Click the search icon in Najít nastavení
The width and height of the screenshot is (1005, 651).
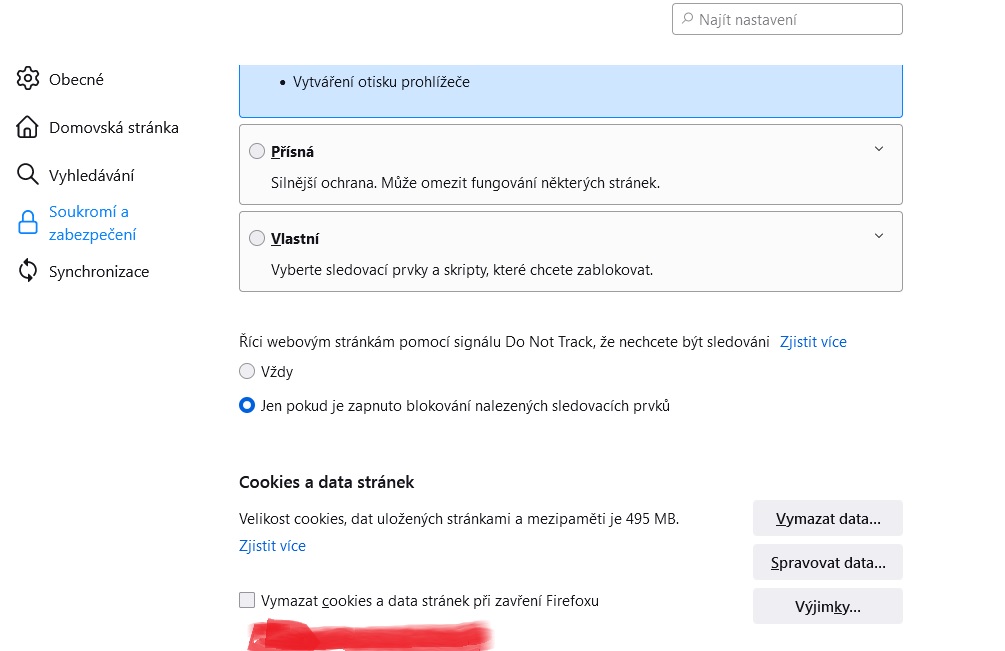pos(687,19)
